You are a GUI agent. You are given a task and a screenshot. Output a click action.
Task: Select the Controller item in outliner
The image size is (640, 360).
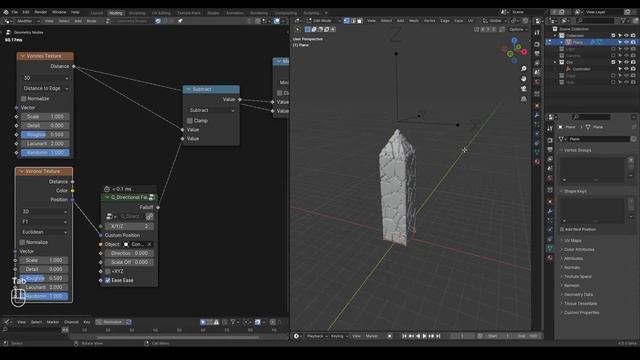click(x=582, y=69)
